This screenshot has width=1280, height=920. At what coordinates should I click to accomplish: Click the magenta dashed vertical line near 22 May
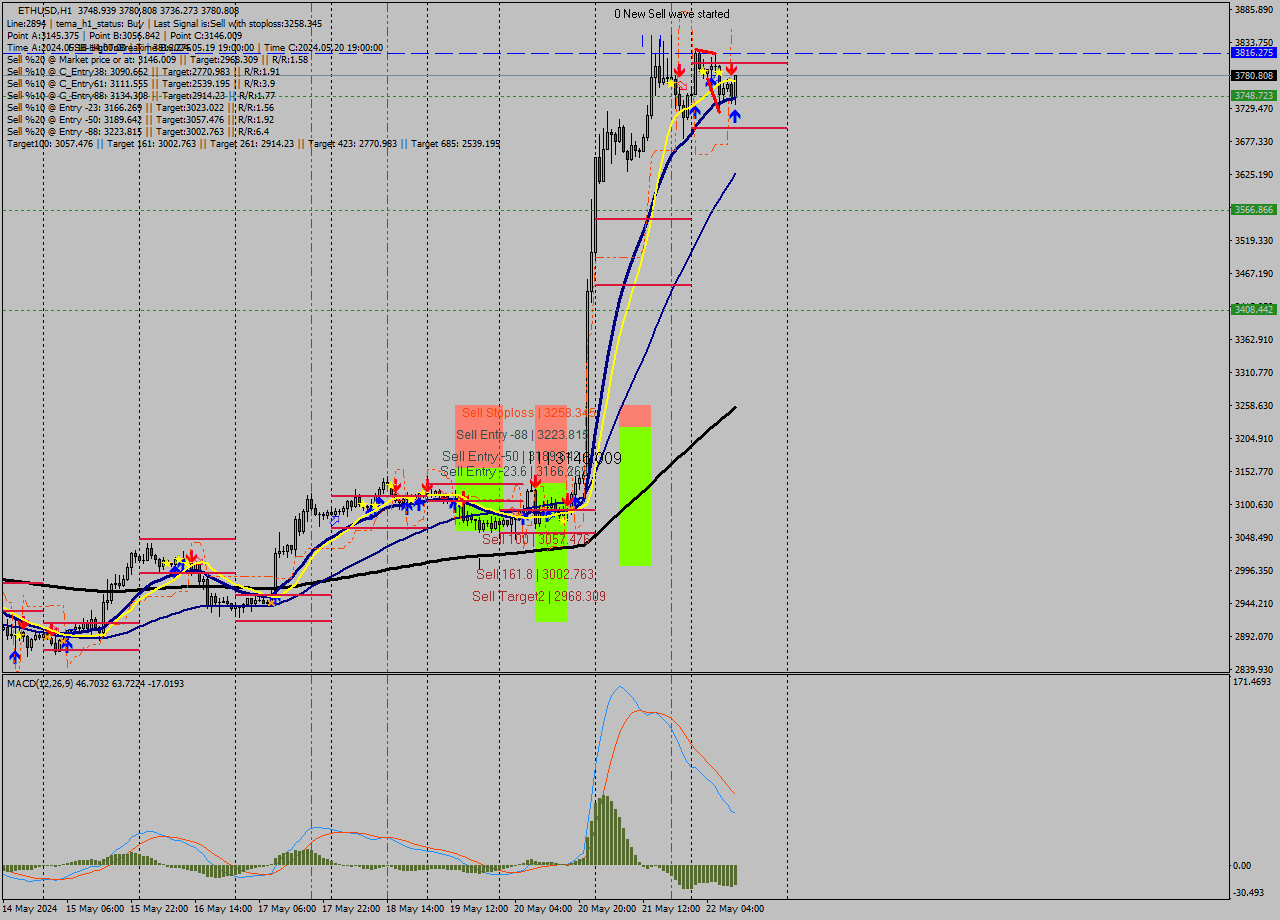(671, 300)
